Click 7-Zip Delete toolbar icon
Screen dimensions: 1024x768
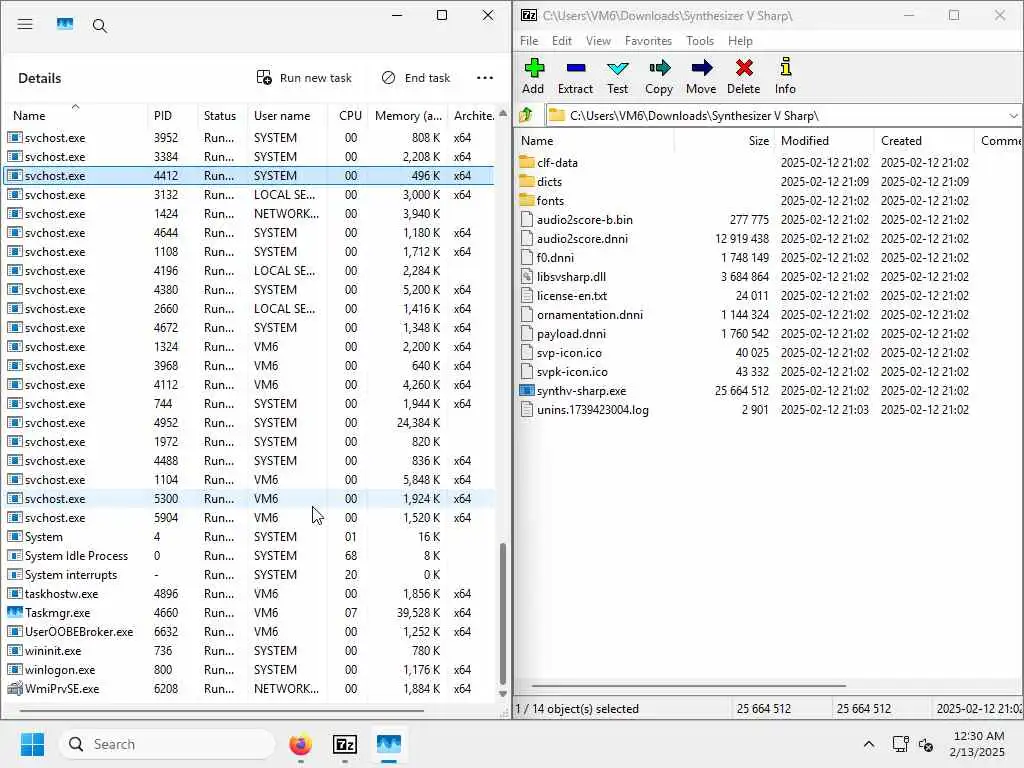[x=743, y=76]
